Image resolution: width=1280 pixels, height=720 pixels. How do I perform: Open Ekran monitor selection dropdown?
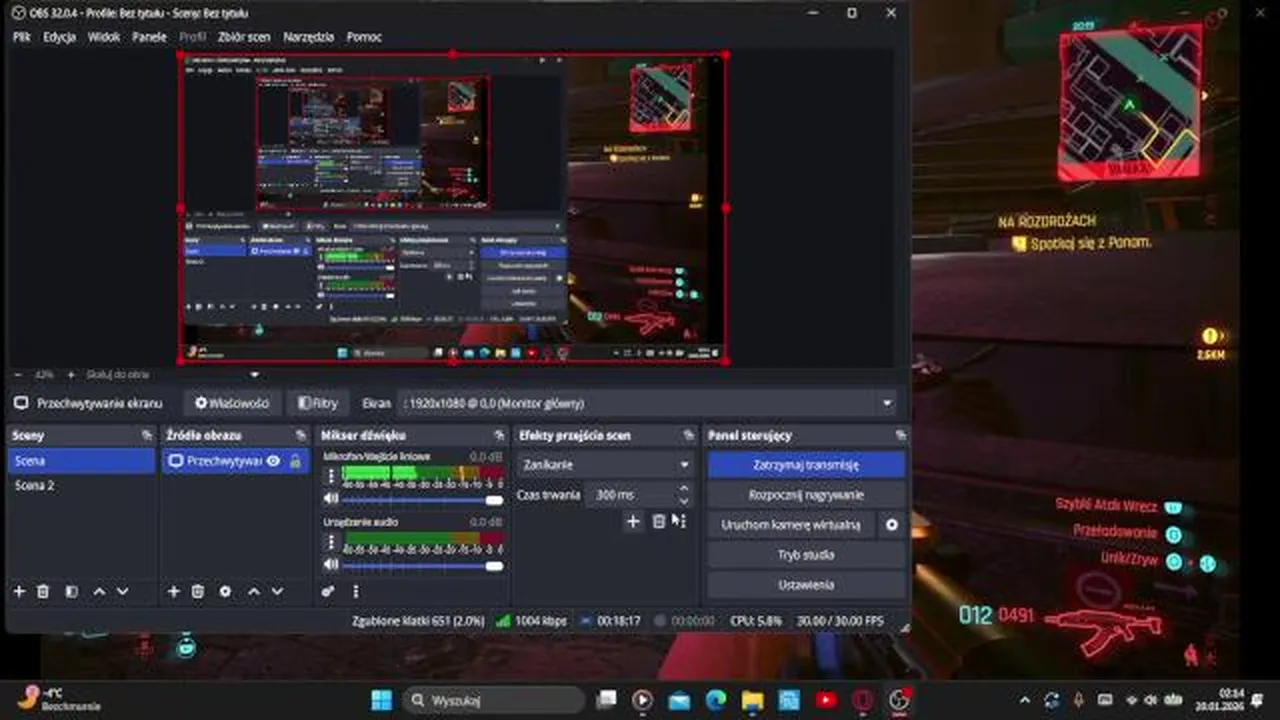click(647, 403)
